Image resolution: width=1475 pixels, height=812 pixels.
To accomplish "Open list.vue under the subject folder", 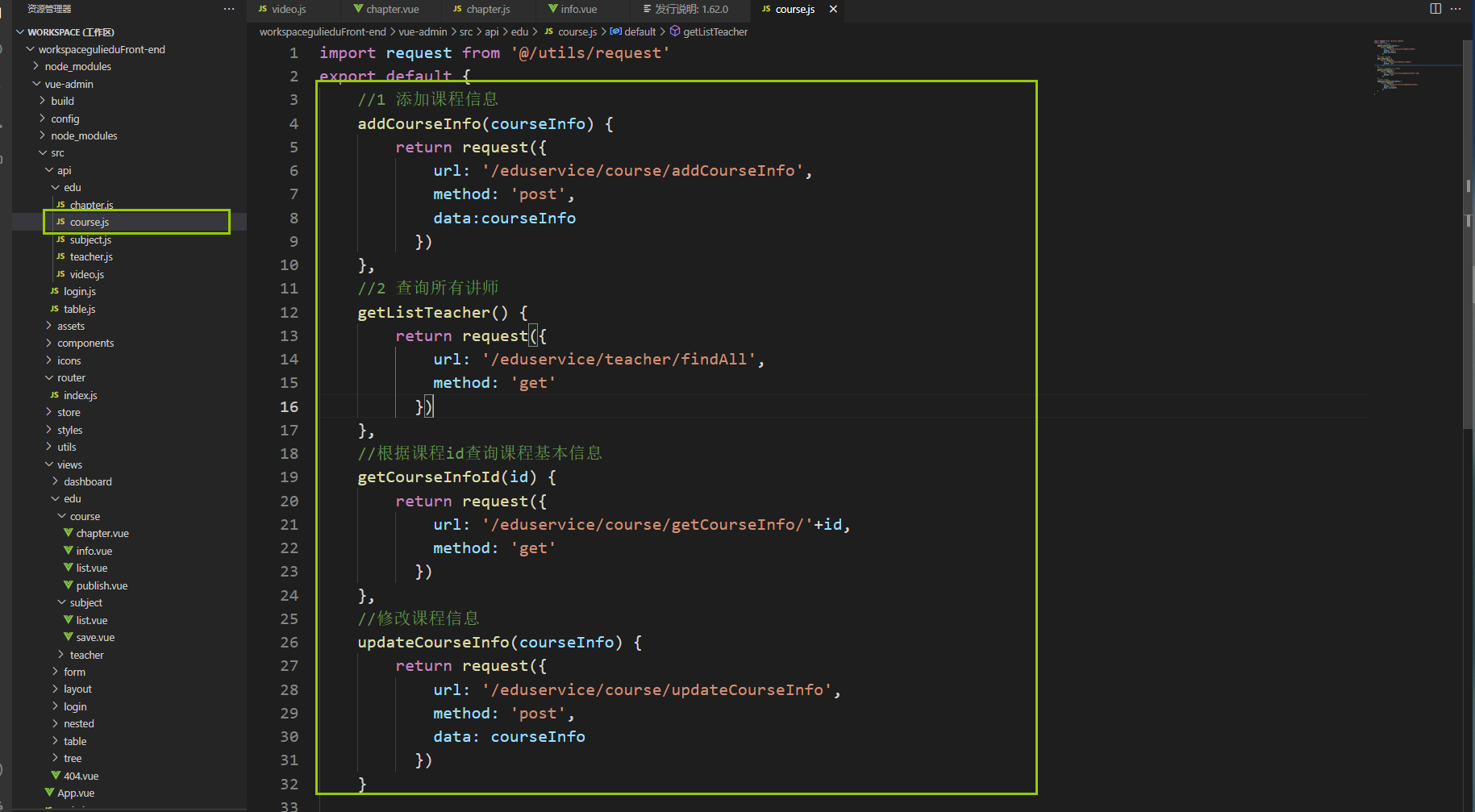I will coord(91,620).
